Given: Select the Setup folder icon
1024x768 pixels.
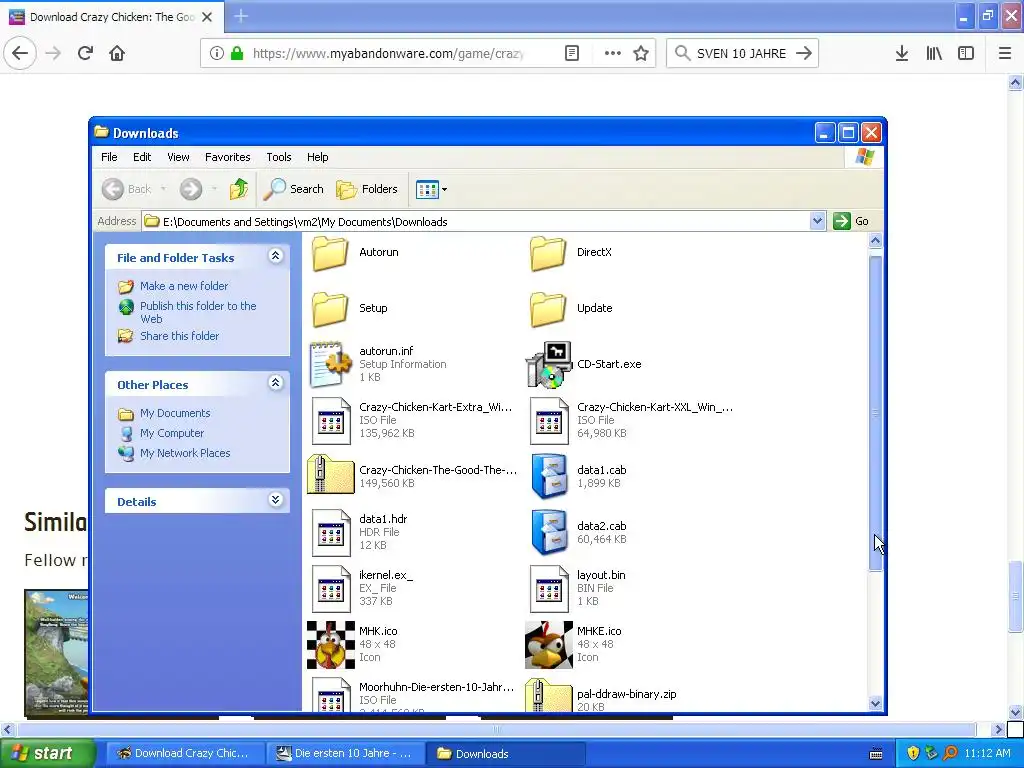Looking at the screenshot, I should tap(330, 309).
